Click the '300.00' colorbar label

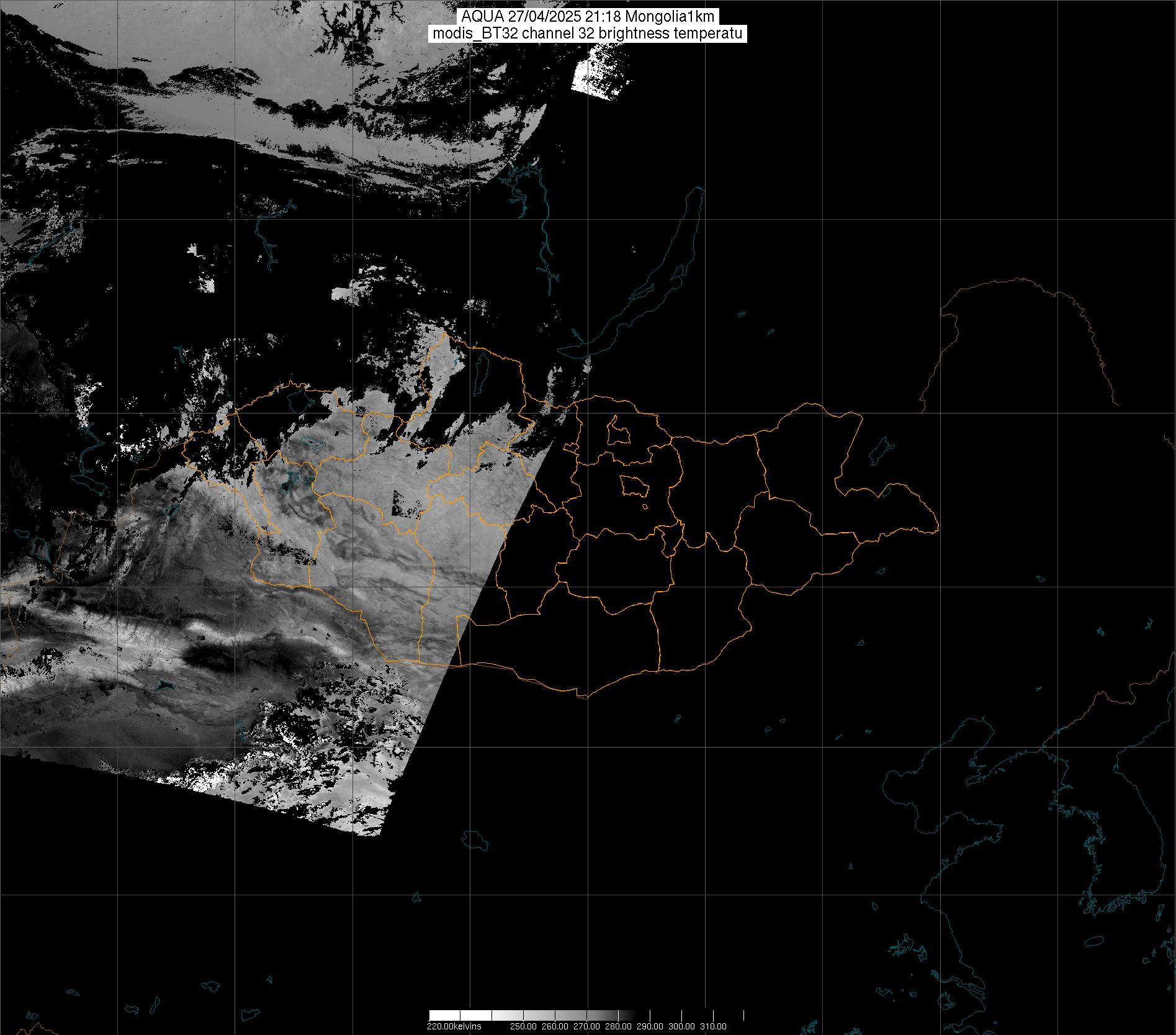[x=681, y=1026]
